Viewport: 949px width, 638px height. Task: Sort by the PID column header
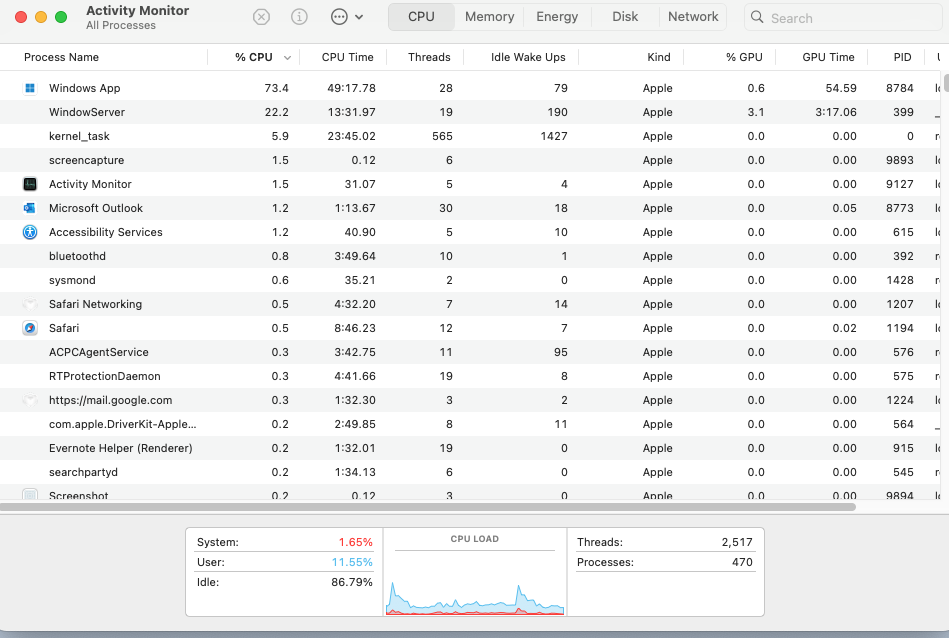(902, 57)
